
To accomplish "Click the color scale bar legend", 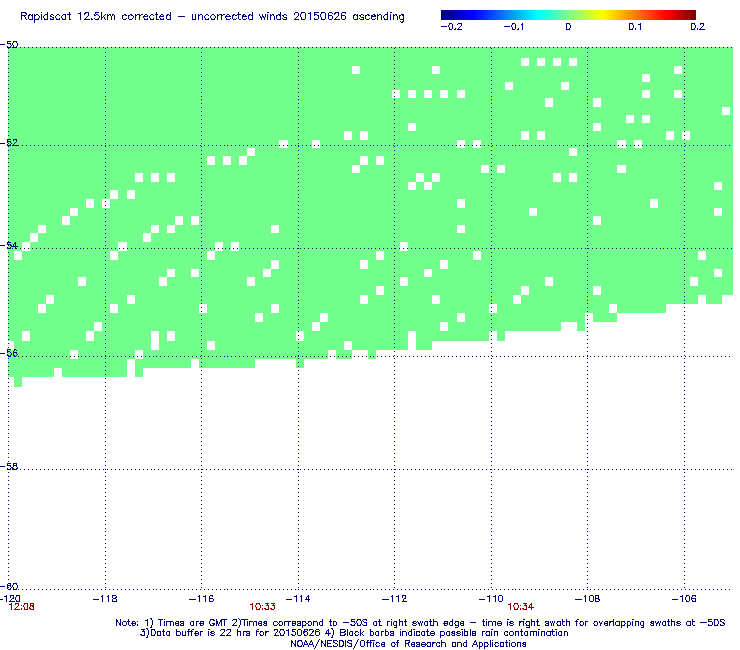I will 568,15.
